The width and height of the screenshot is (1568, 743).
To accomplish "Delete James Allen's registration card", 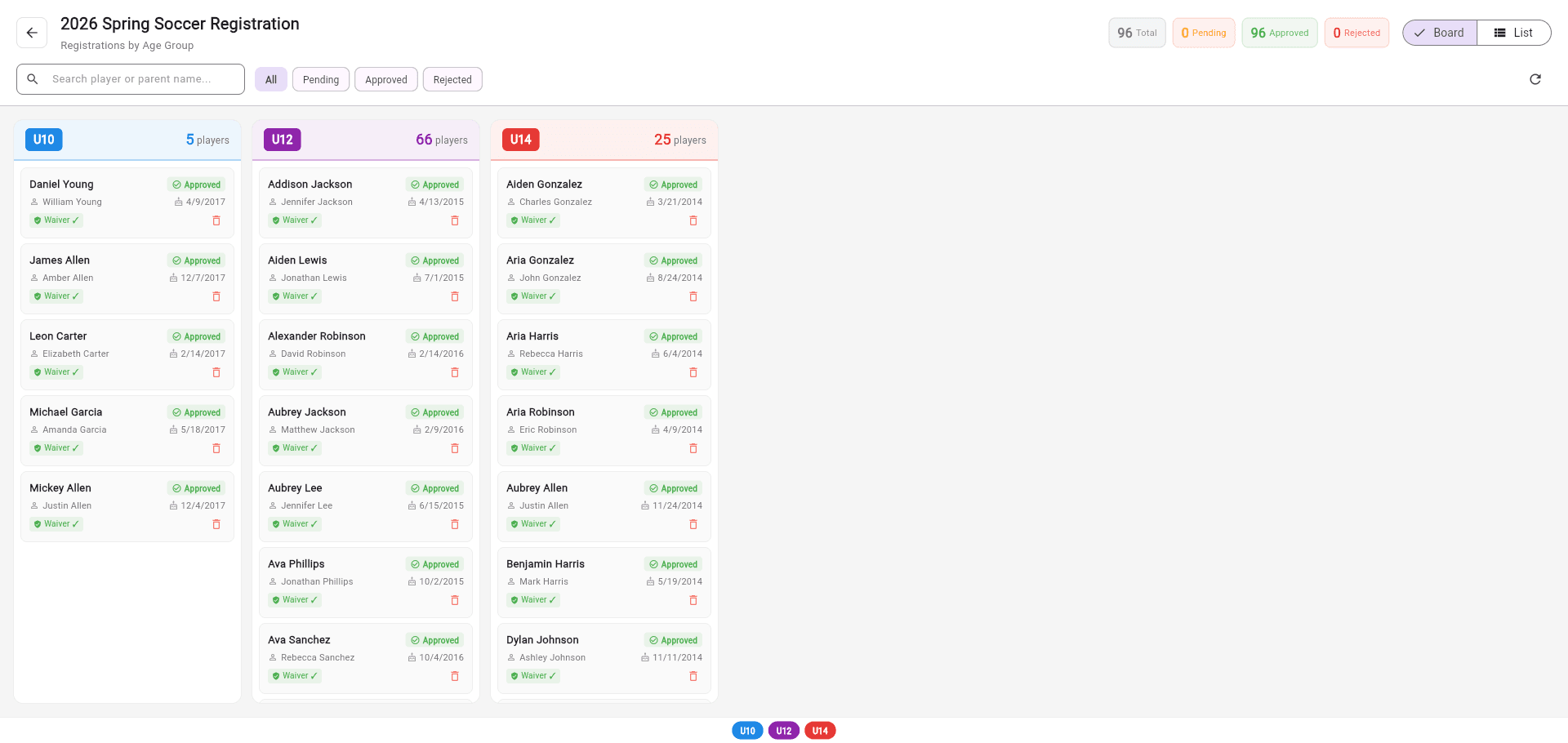I will [216, 296].
